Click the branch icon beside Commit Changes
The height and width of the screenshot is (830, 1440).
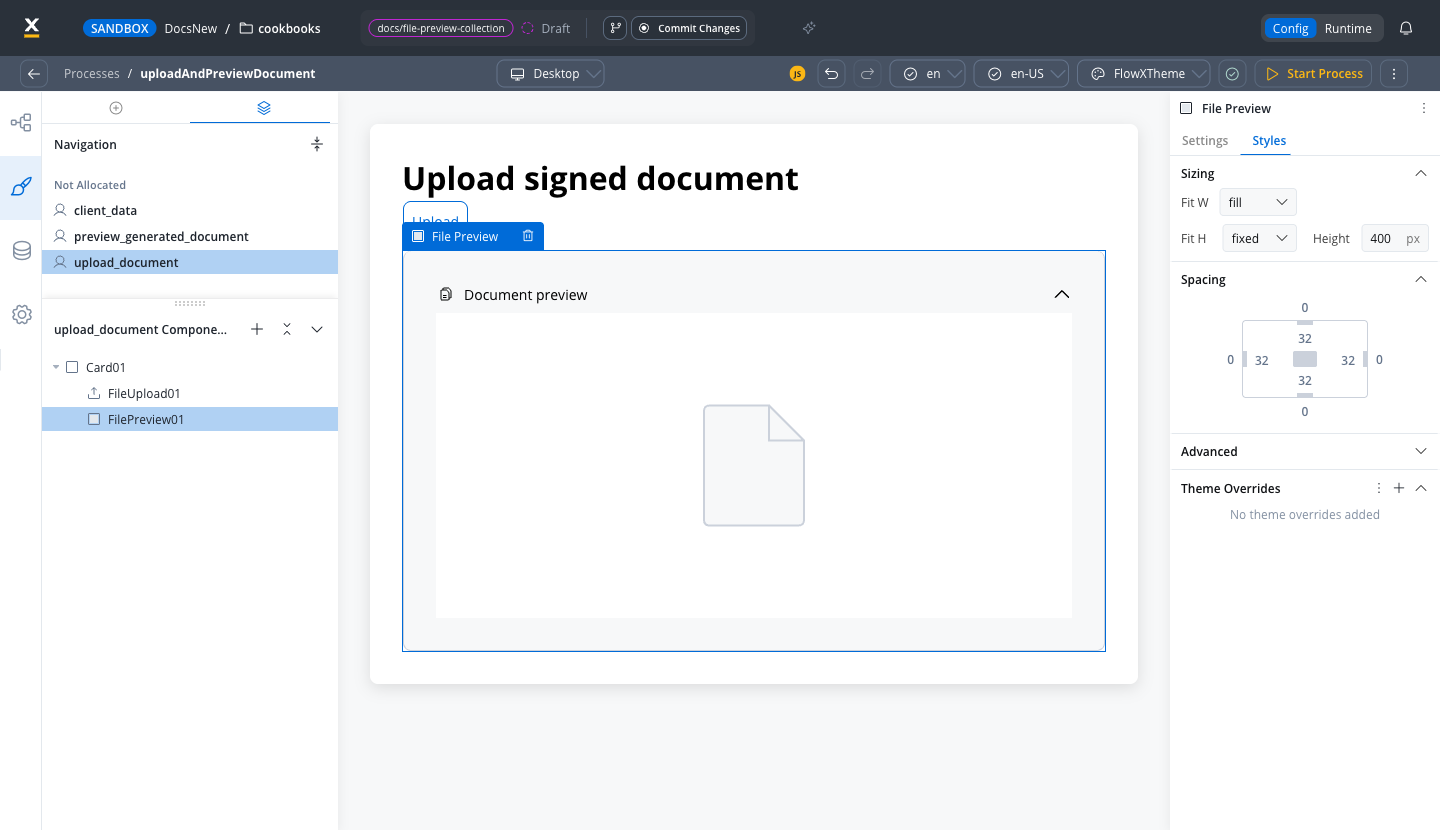[x=615, y=28]
